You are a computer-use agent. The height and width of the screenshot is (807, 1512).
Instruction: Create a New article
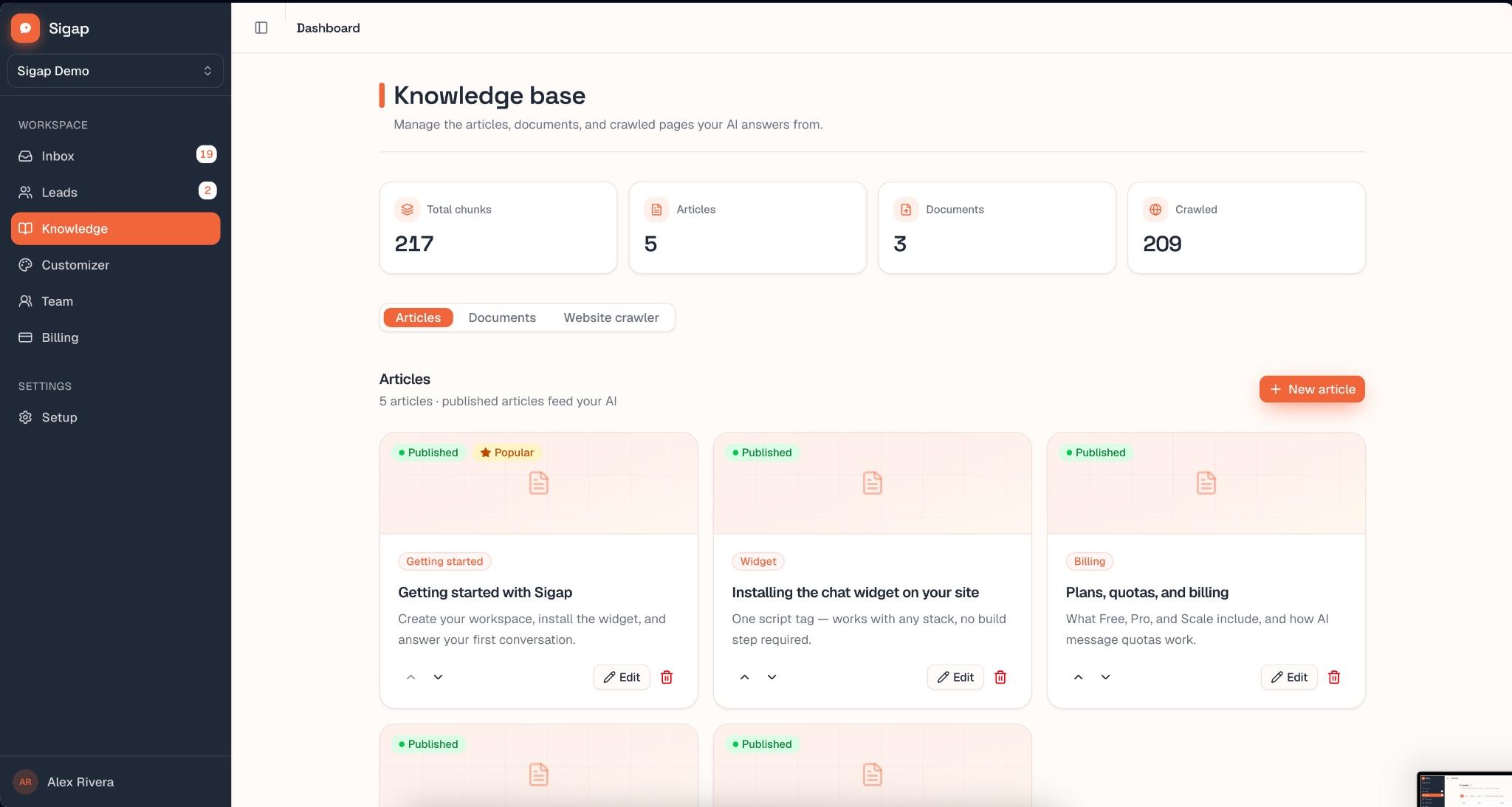(x=1312, y=389)
